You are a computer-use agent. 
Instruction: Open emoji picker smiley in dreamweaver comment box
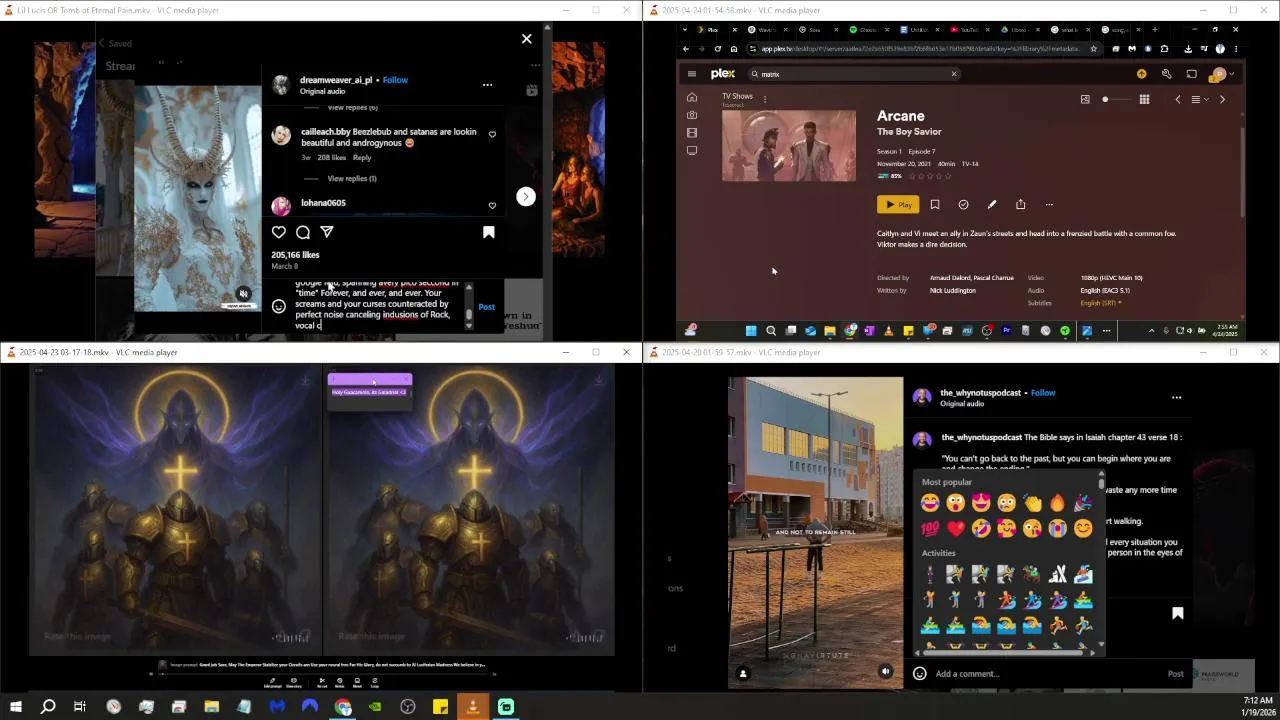pyautogui.click(x=279, y=307)
